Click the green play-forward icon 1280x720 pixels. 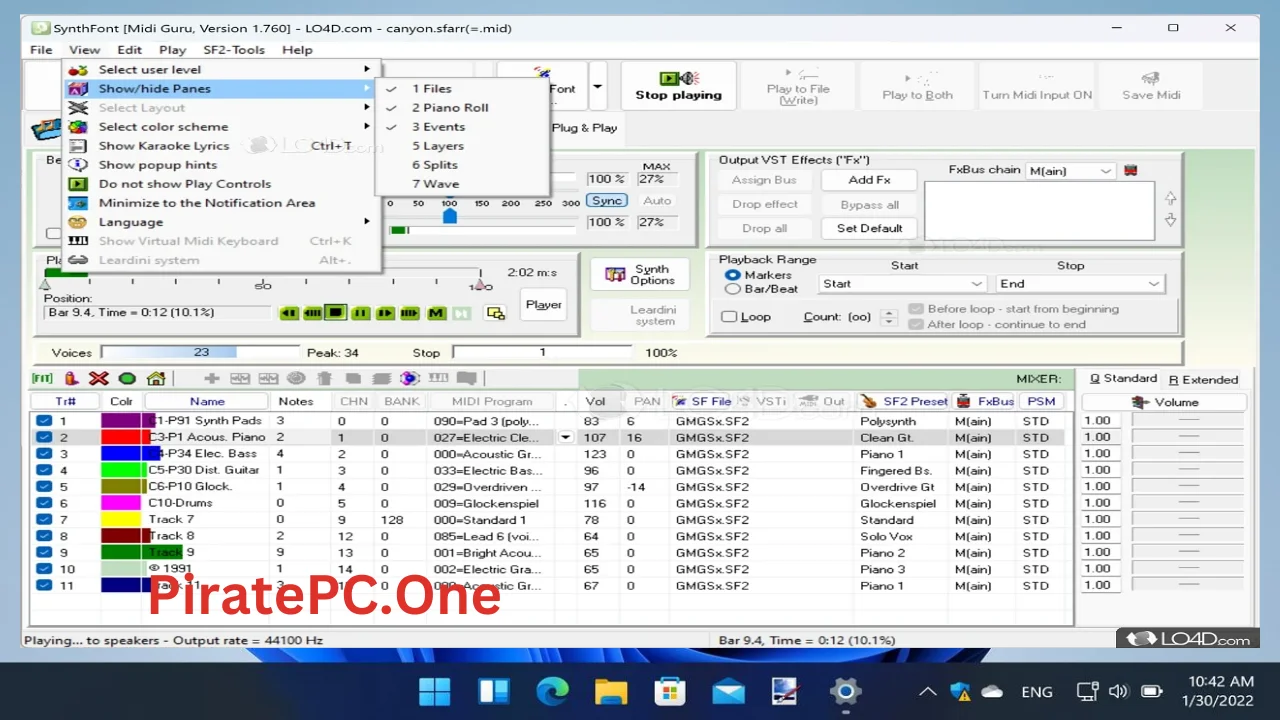(x=385, y=313)
